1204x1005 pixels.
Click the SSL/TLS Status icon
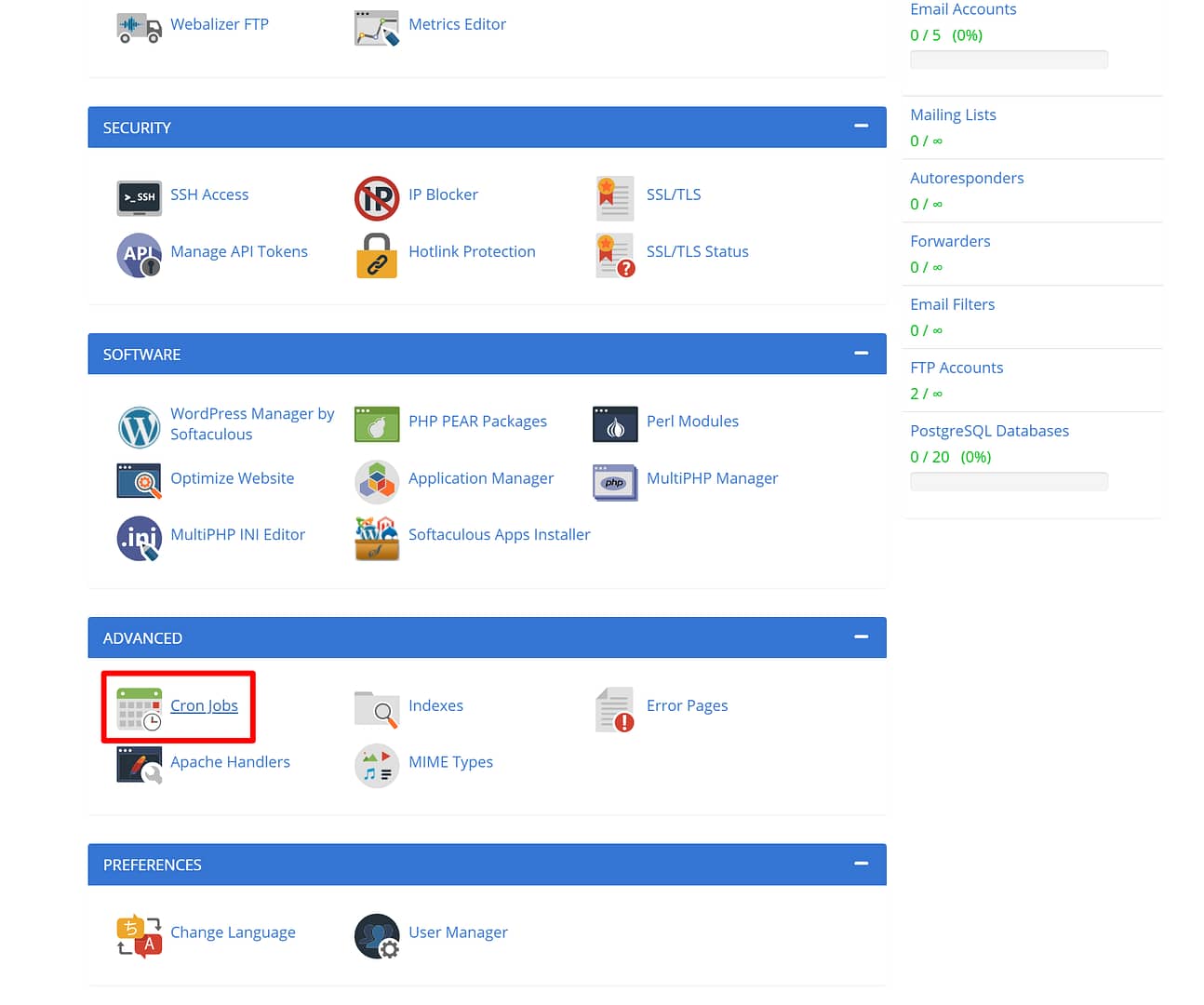pos(615,255)
